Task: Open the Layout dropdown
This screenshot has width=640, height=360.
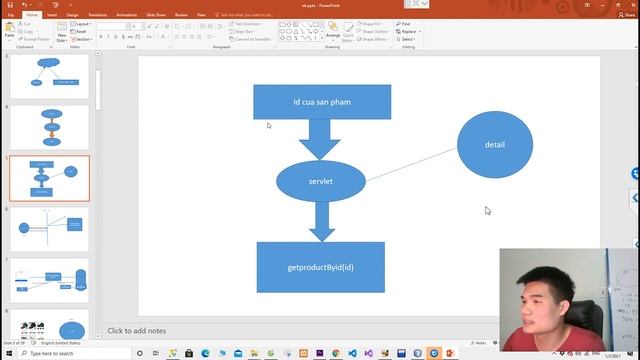Action: [80, 24]
